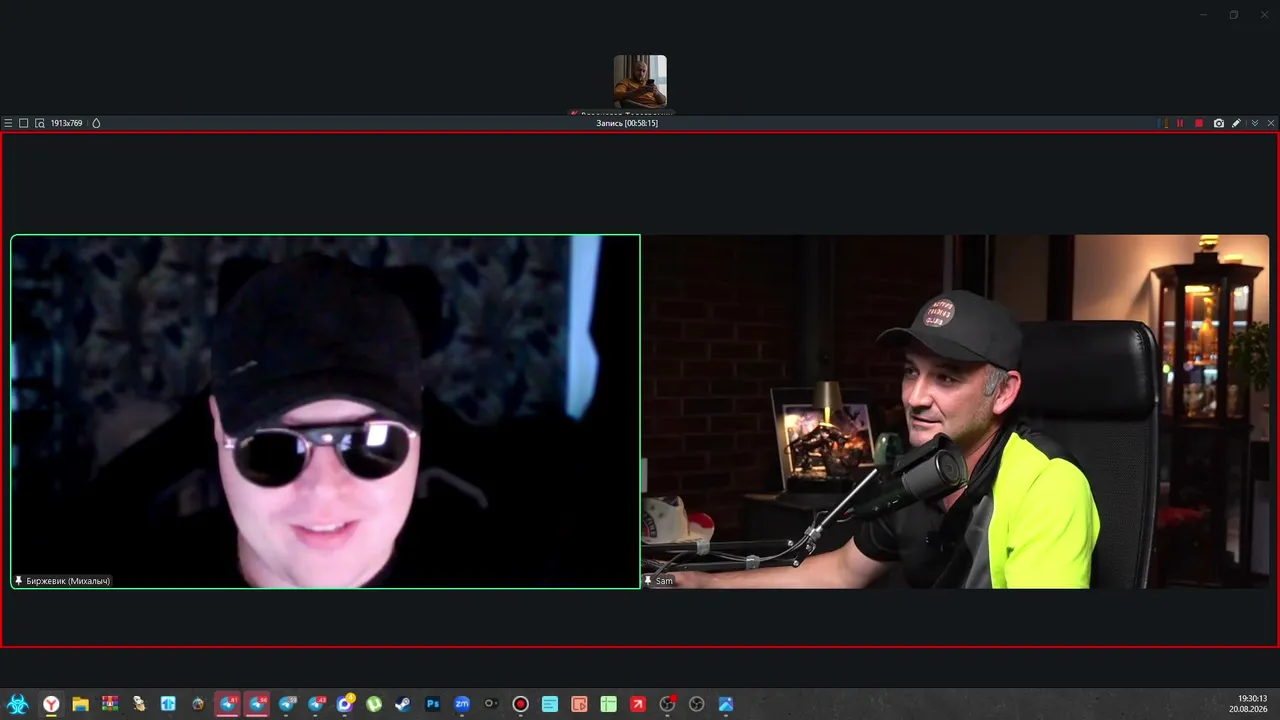1280x720 pixels.
Task: Open the biohazard Start menu icon
Action: pos(17,704)
